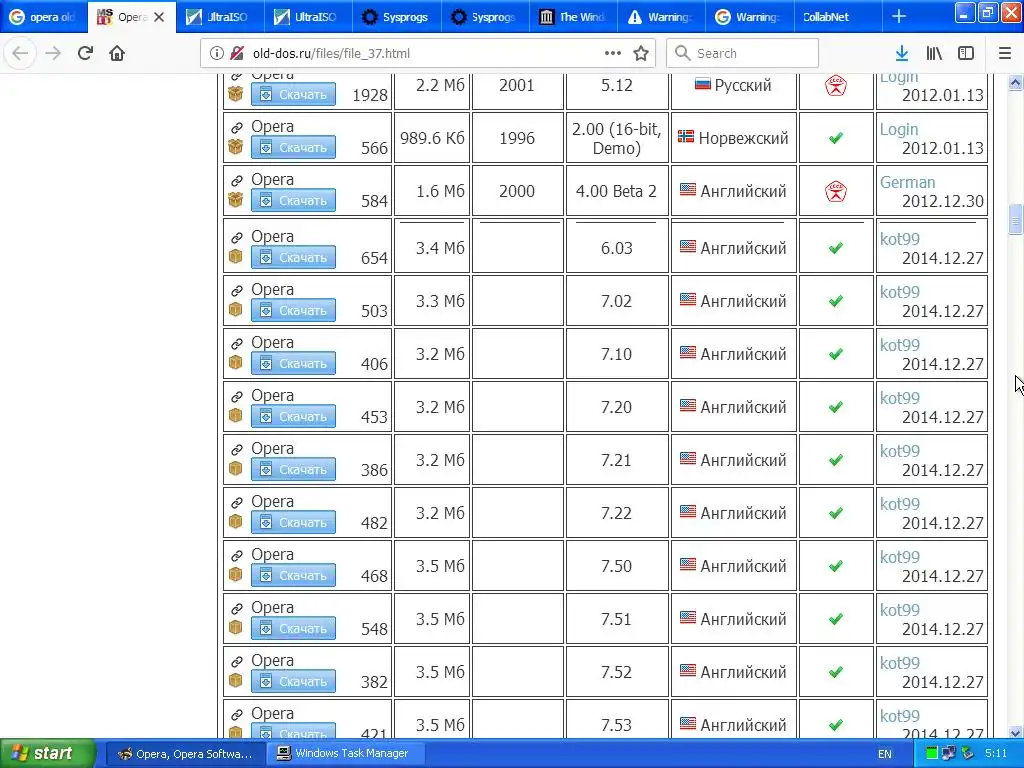Bookmark this page with the star icon
This screenshot has height=768, width=1024.
tap(641, 53)
